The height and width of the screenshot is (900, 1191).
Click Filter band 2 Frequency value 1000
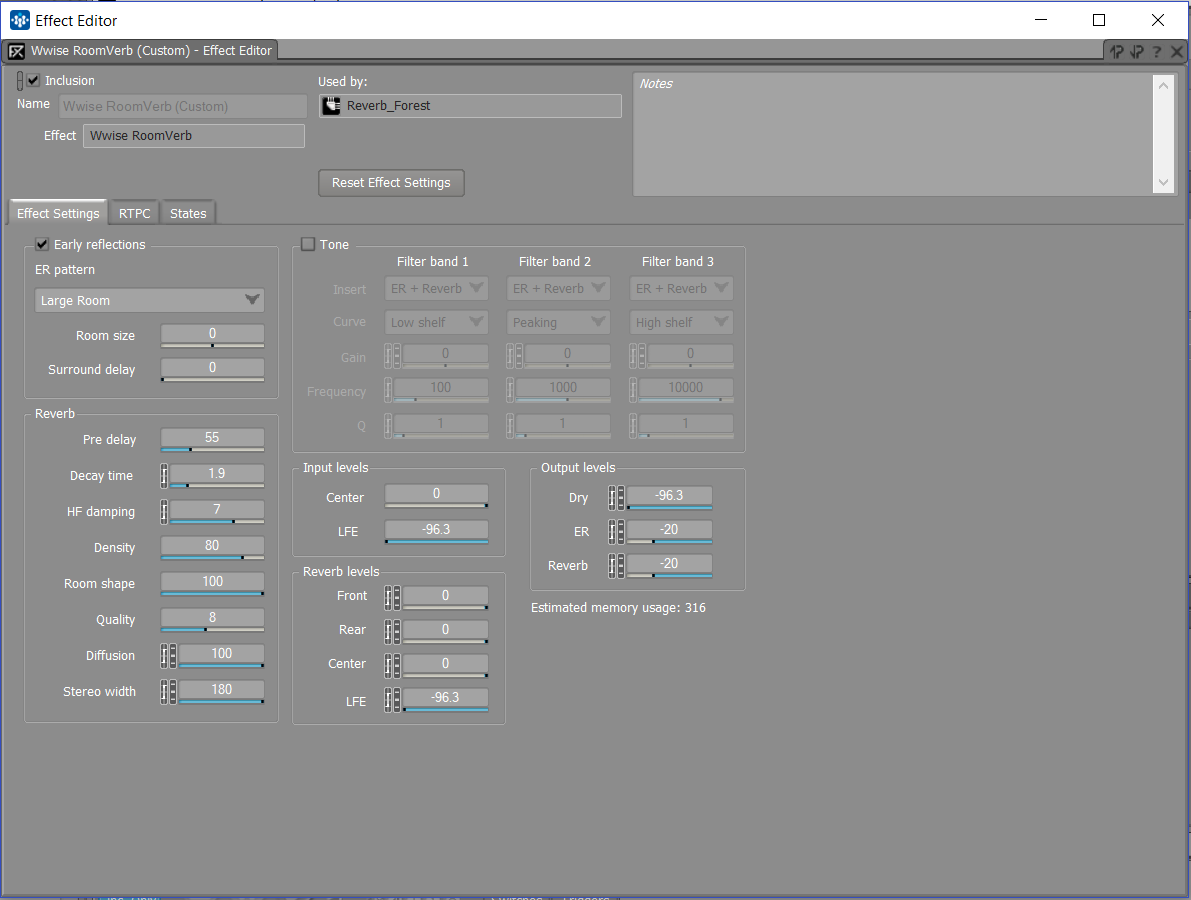click(563, 389)
